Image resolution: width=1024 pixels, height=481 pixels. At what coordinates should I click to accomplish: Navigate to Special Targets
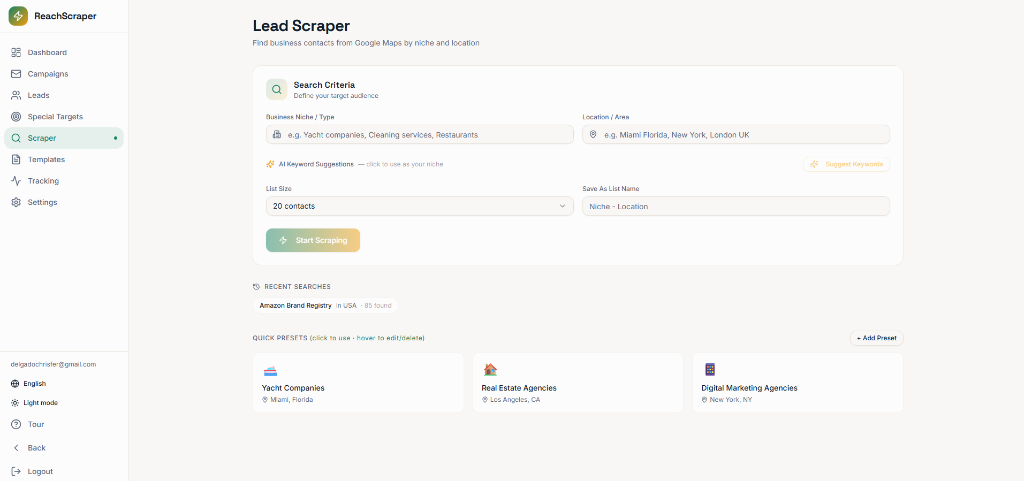point(64,117)
